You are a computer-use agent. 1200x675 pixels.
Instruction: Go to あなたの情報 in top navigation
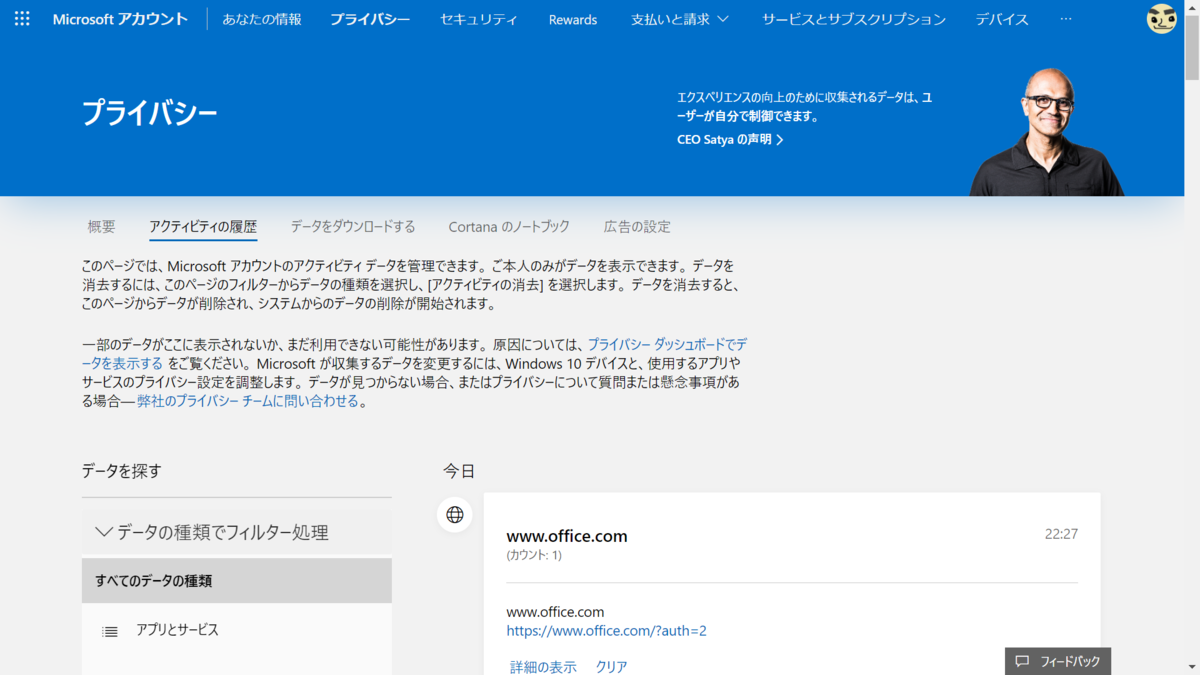[x=262, y=19]
